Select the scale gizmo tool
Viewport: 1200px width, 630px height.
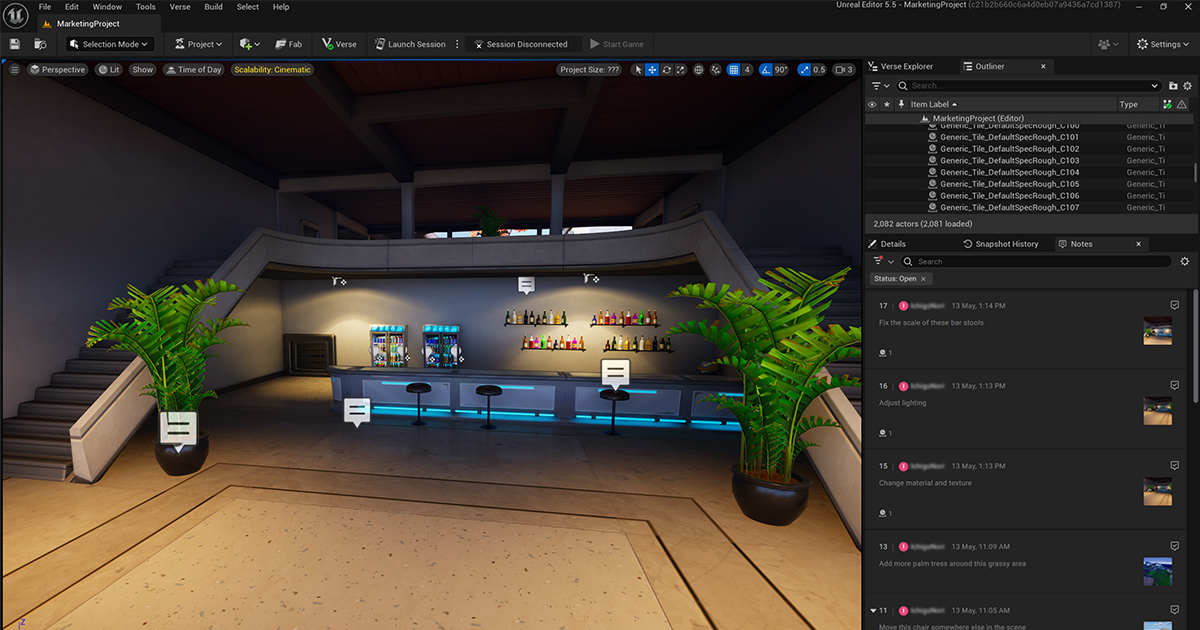click(x=680, y=70)
